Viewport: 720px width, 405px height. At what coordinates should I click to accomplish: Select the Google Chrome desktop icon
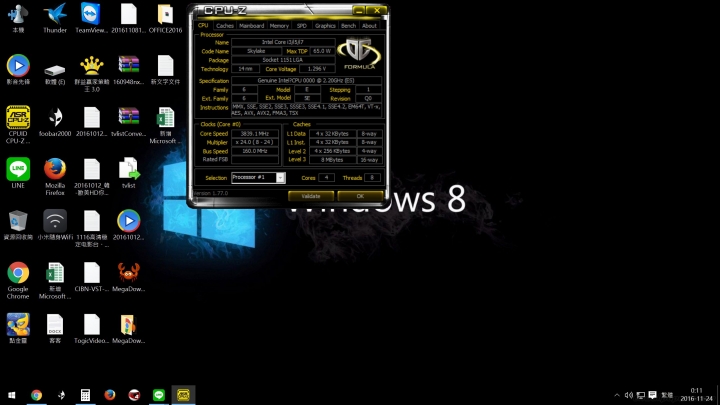point(18,280)
